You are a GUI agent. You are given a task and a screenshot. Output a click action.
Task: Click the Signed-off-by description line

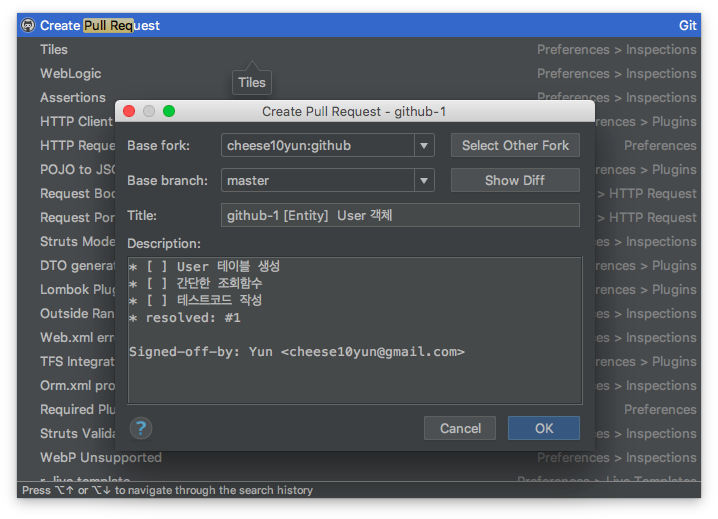point(297,352)
